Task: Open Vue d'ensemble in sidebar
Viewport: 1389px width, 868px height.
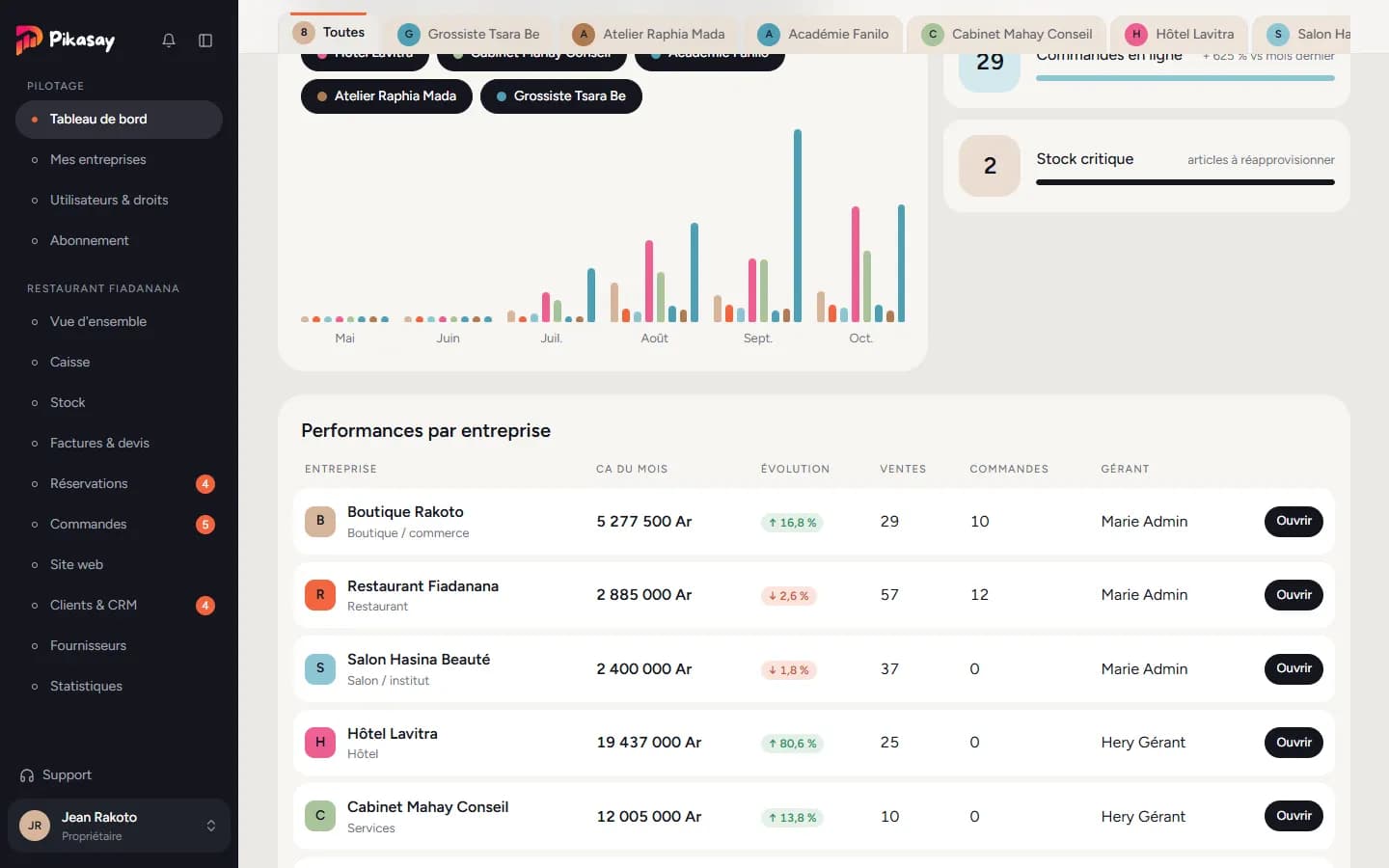Action: [x=119, y=322]
